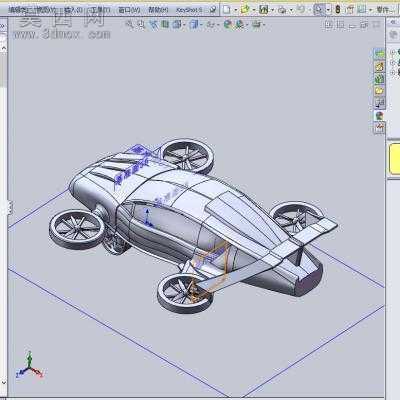The image size is (400, 400).
Task: Click the pin icon after KeyShot 5
Action: coord(213,10)
